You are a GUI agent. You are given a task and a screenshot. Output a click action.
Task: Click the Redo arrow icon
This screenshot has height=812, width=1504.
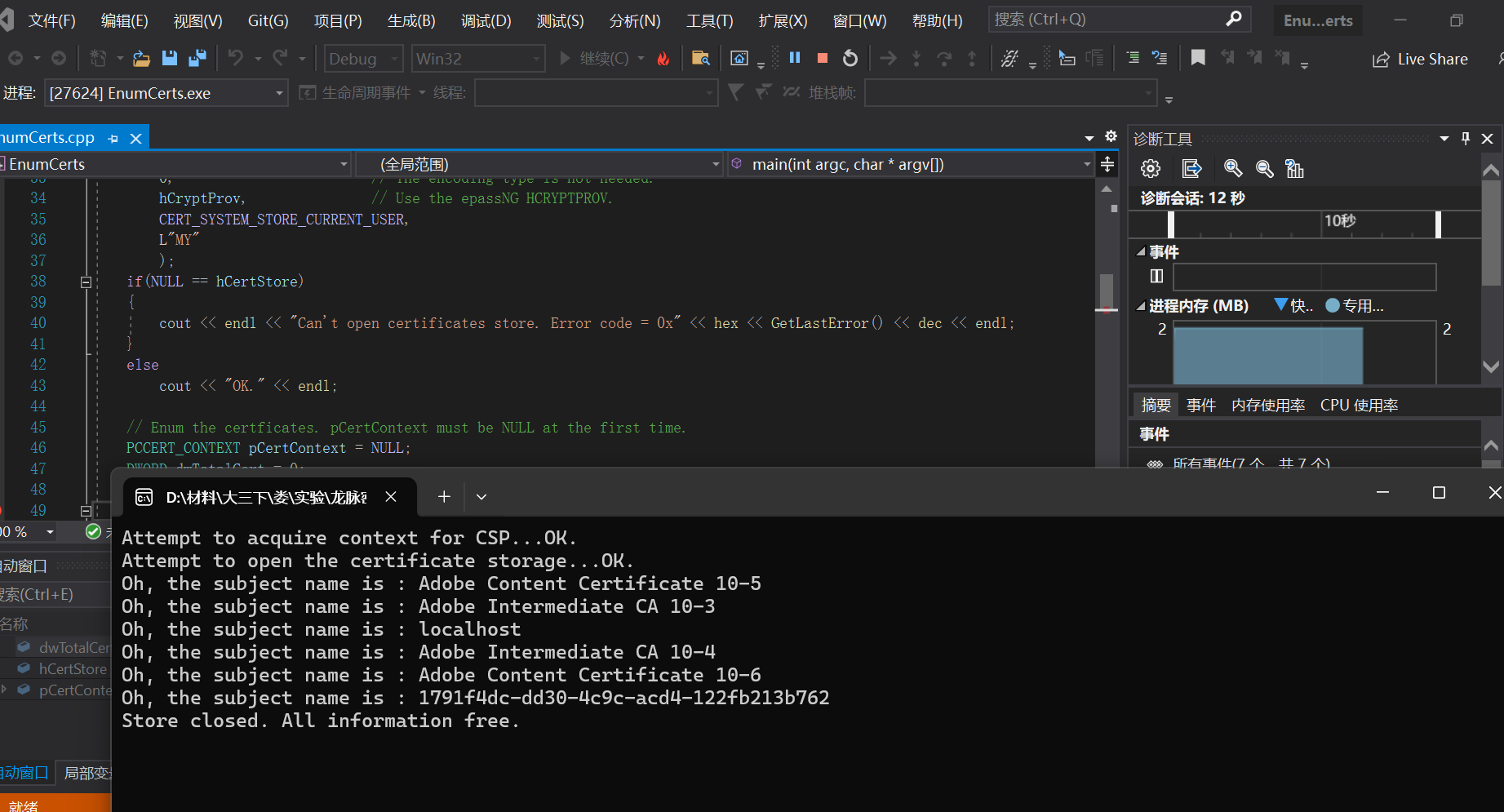click(x=280, y=58)
